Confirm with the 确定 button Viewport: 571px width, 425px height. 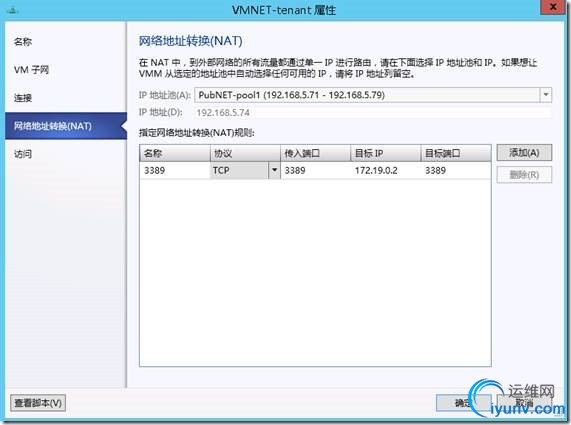(463, 403)
